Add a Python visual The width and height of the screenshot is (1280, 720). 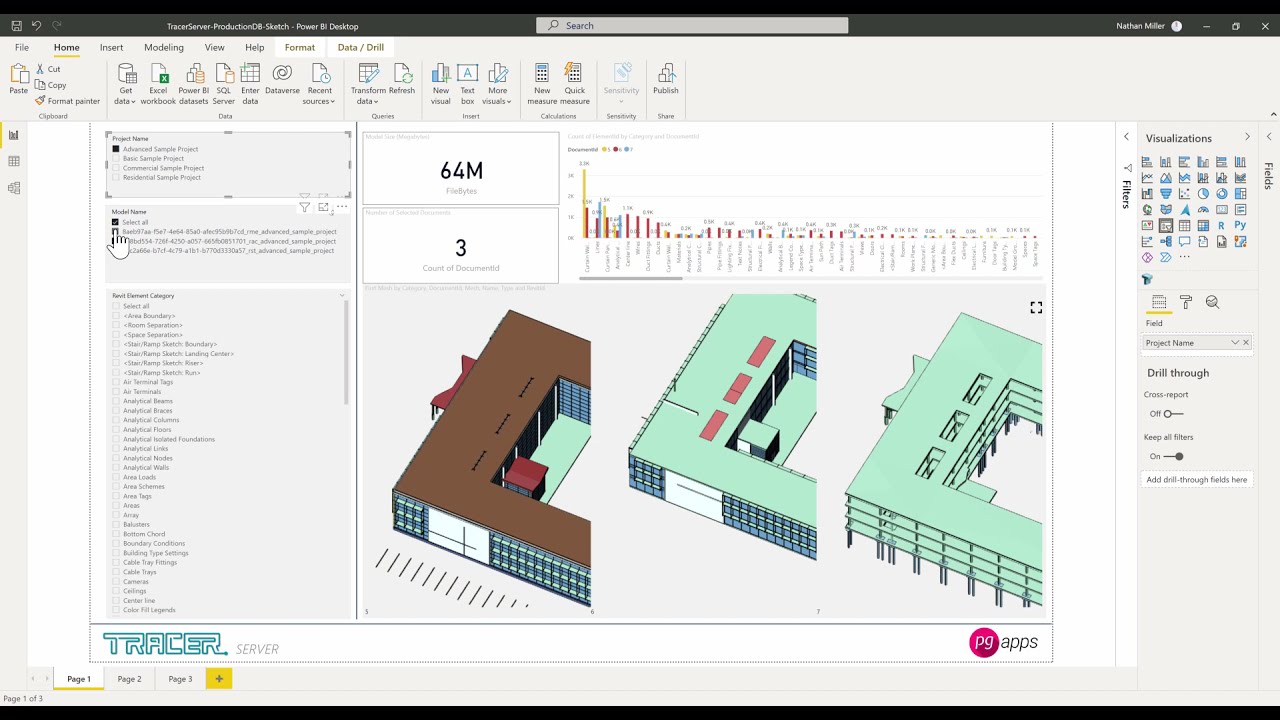[x=1240, y=226]
